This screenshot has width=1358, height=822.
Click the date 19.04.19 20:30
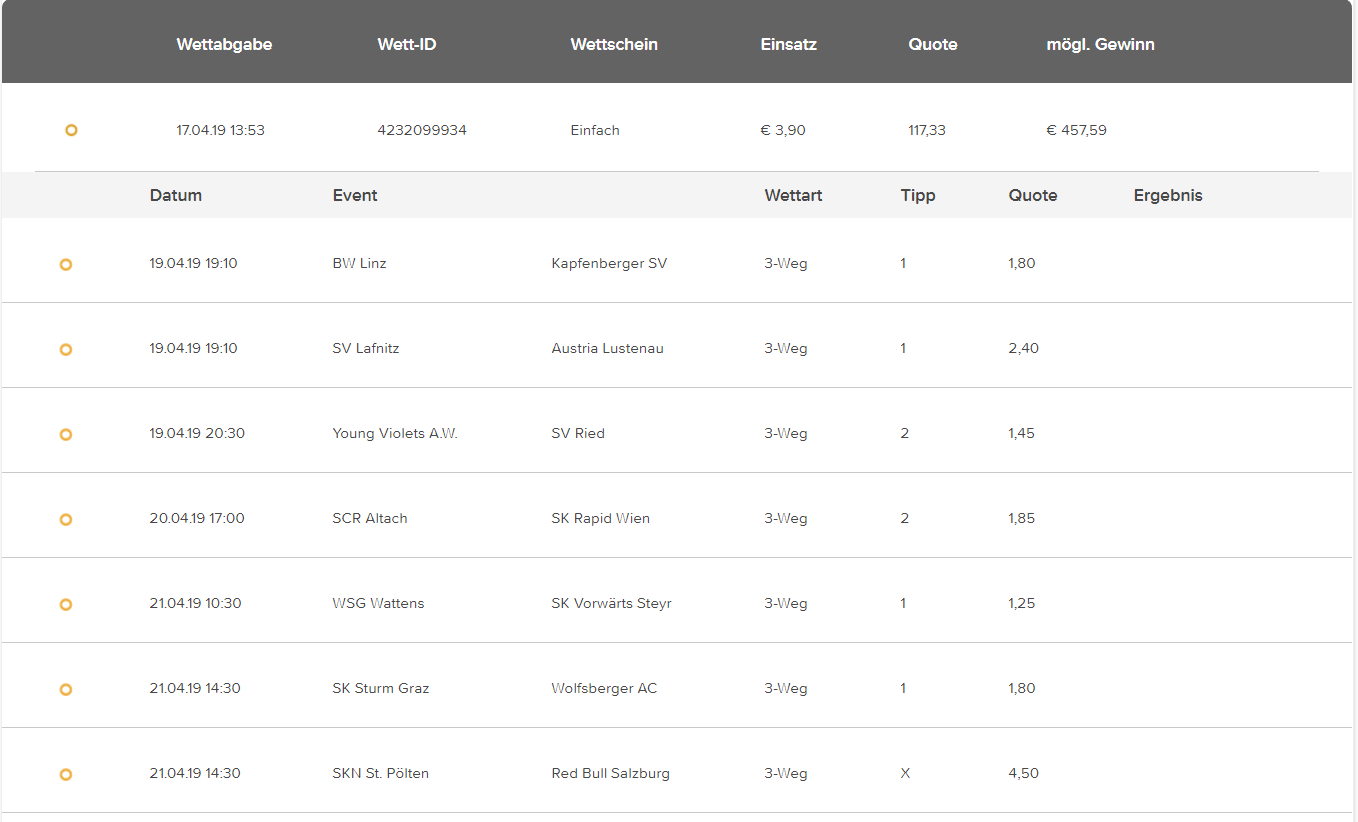point(197,433)
